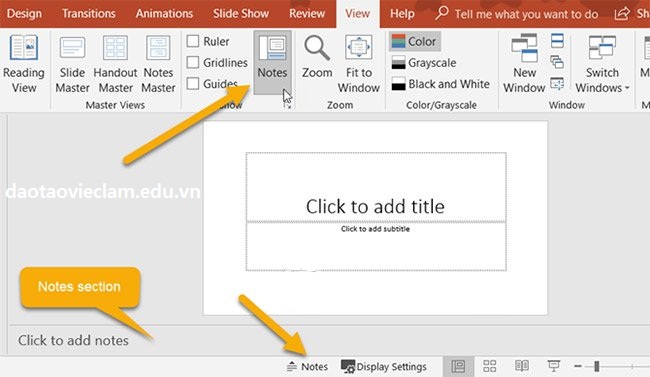The height and width of the screenshot is (377, 650).
Task: Open a New Window
Action: coord(524,64)
